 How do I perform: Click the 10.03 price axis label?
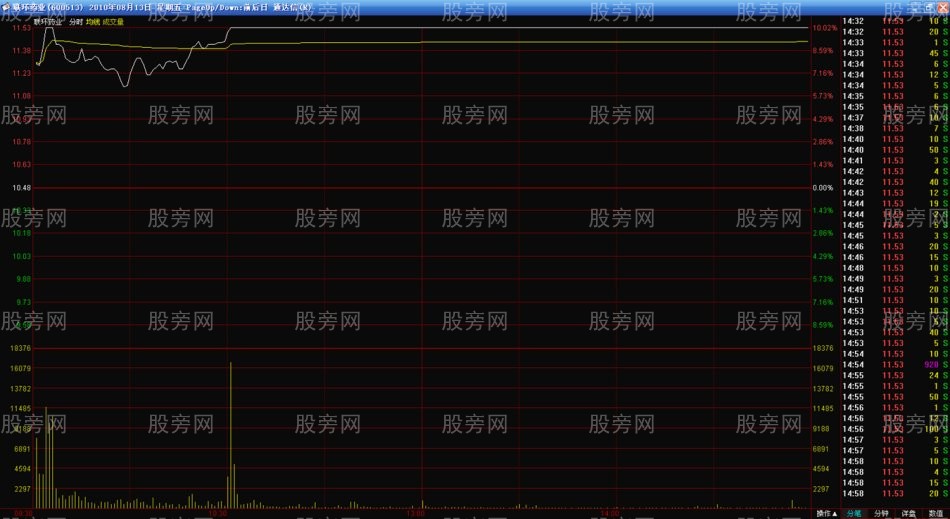22,256
